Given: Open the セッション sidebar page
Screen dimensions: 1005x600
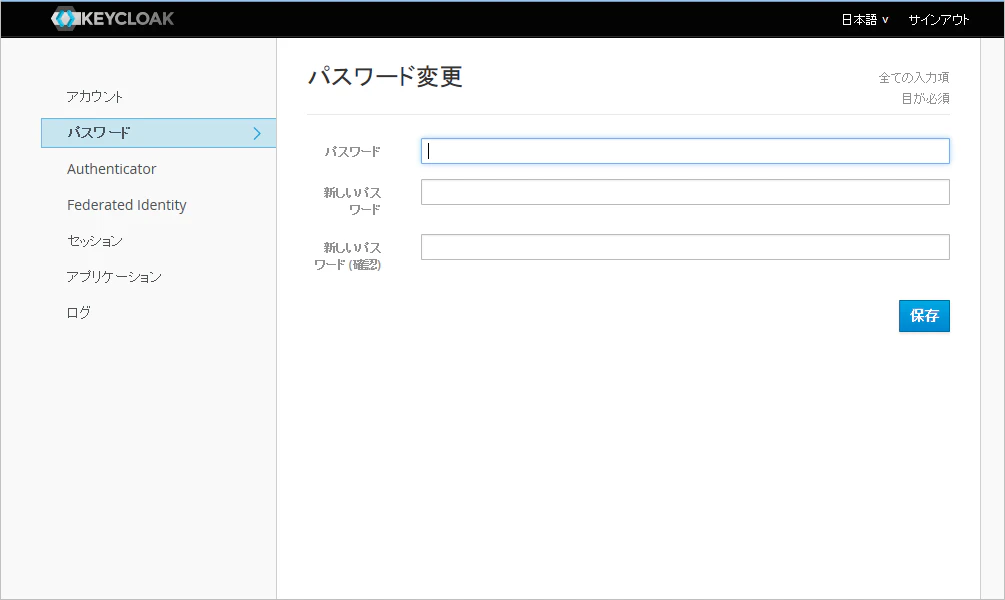Looking at the screenshot, I should tap(95, 241).
